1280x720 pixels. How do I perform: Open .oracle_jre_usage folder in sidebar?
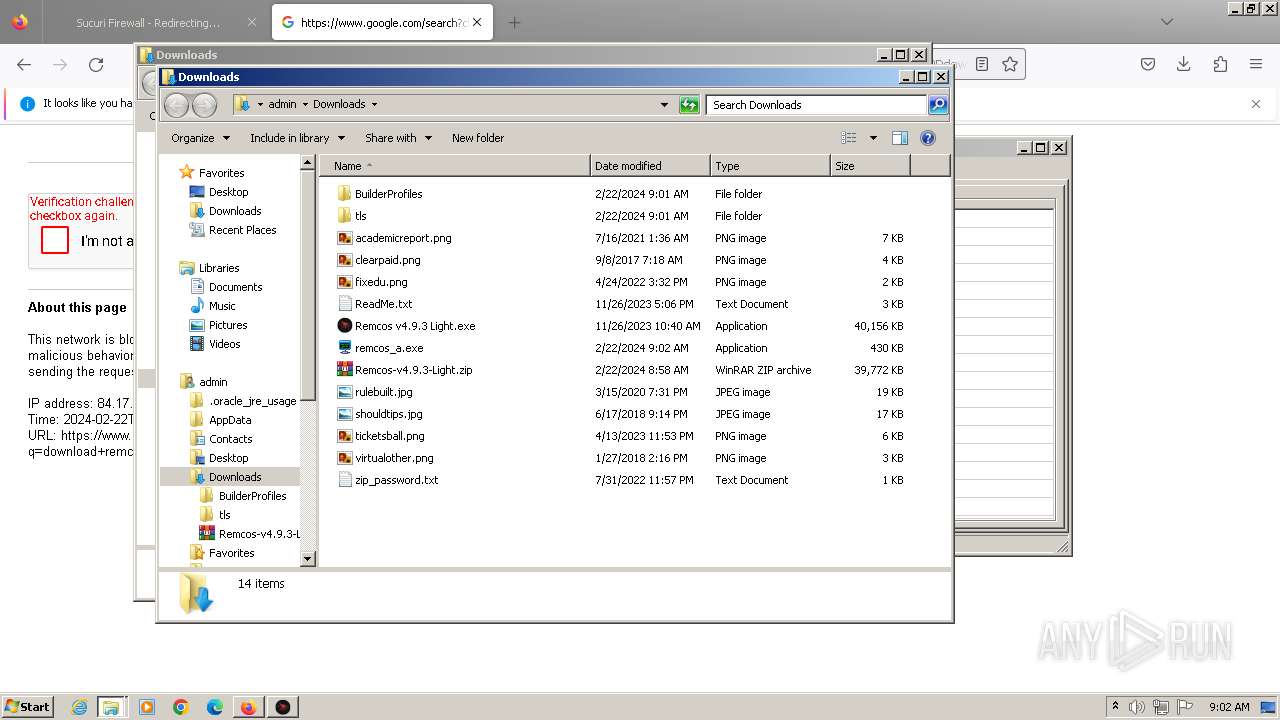(x=243, y=401)
